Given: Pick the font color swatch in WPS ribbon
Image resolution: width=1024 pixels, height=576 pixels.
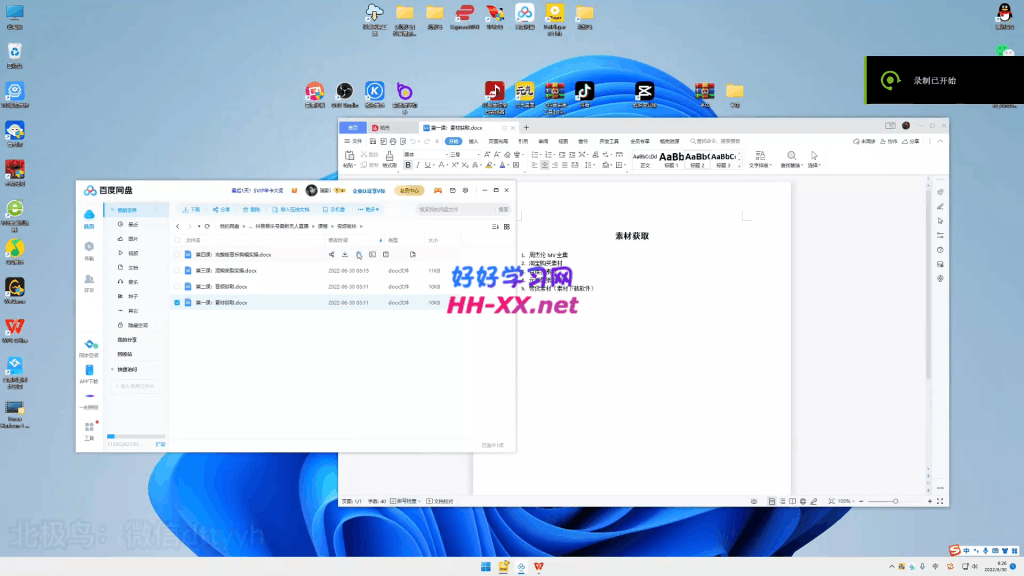Looking at the screenshot, I should click(502, 165).
